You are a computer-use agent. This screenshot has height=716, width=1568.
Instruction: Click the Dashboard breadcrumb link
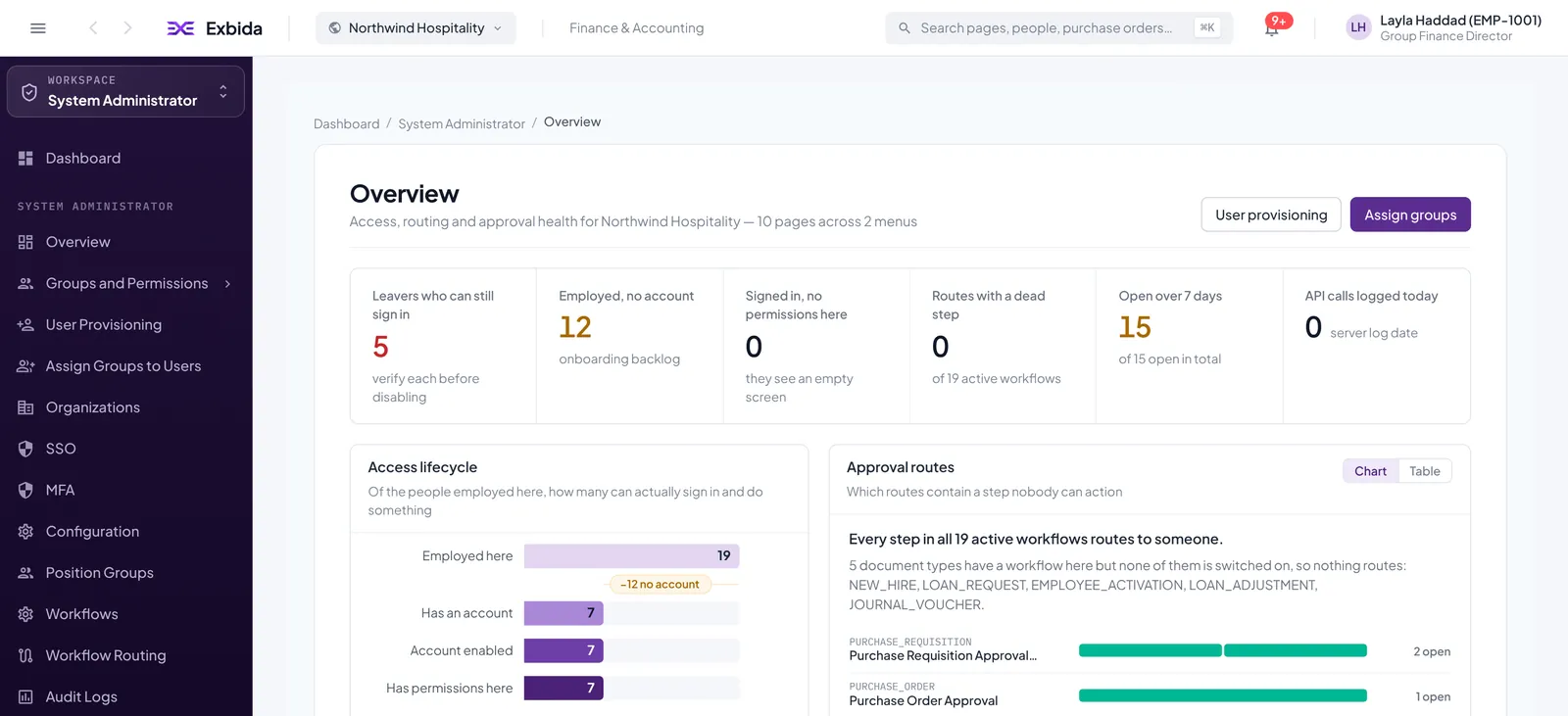coord(346,123)
